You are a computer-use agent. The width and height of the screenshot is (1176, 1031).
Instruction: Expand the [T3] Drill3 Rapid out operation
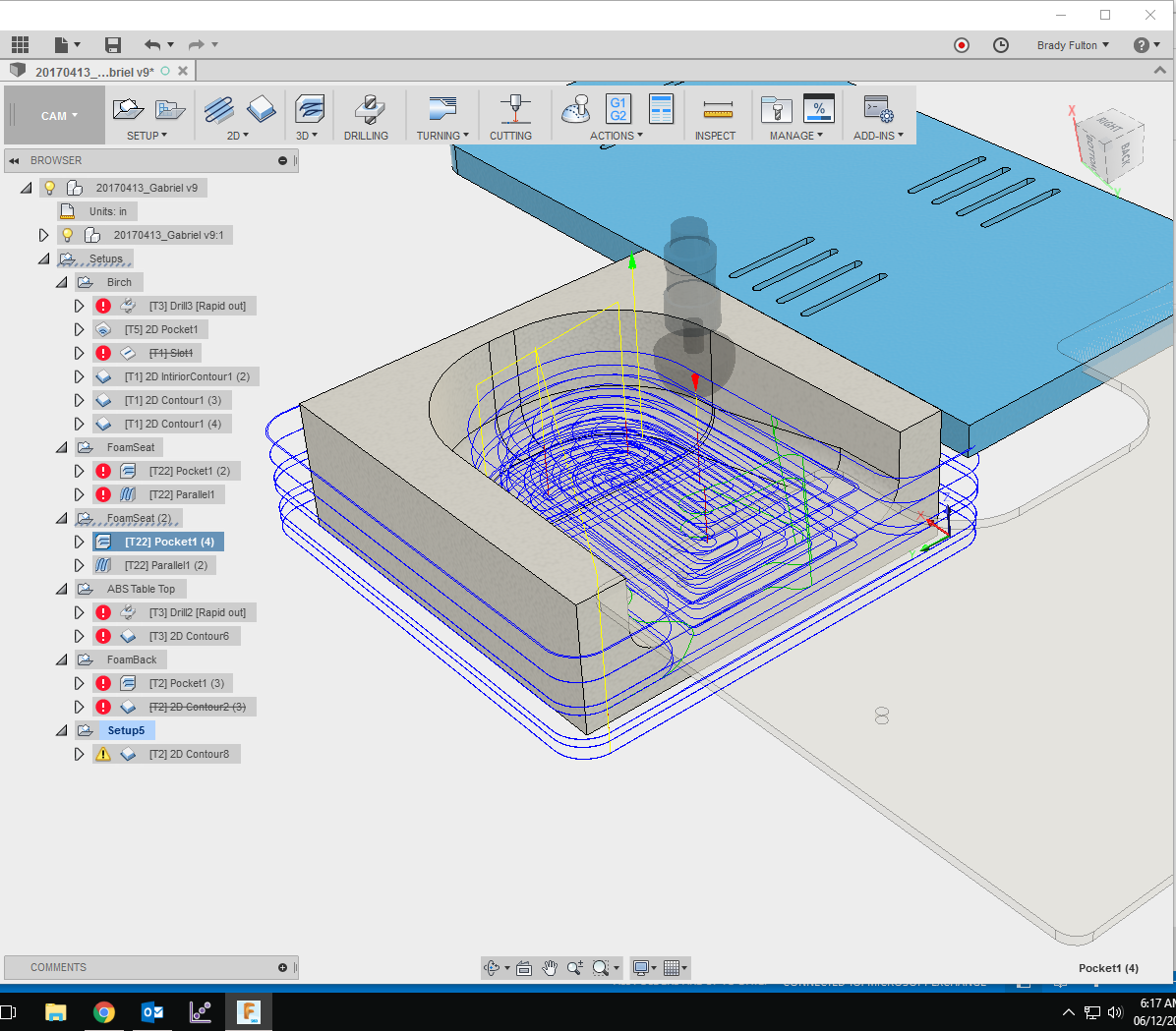(x=79, y=305)
